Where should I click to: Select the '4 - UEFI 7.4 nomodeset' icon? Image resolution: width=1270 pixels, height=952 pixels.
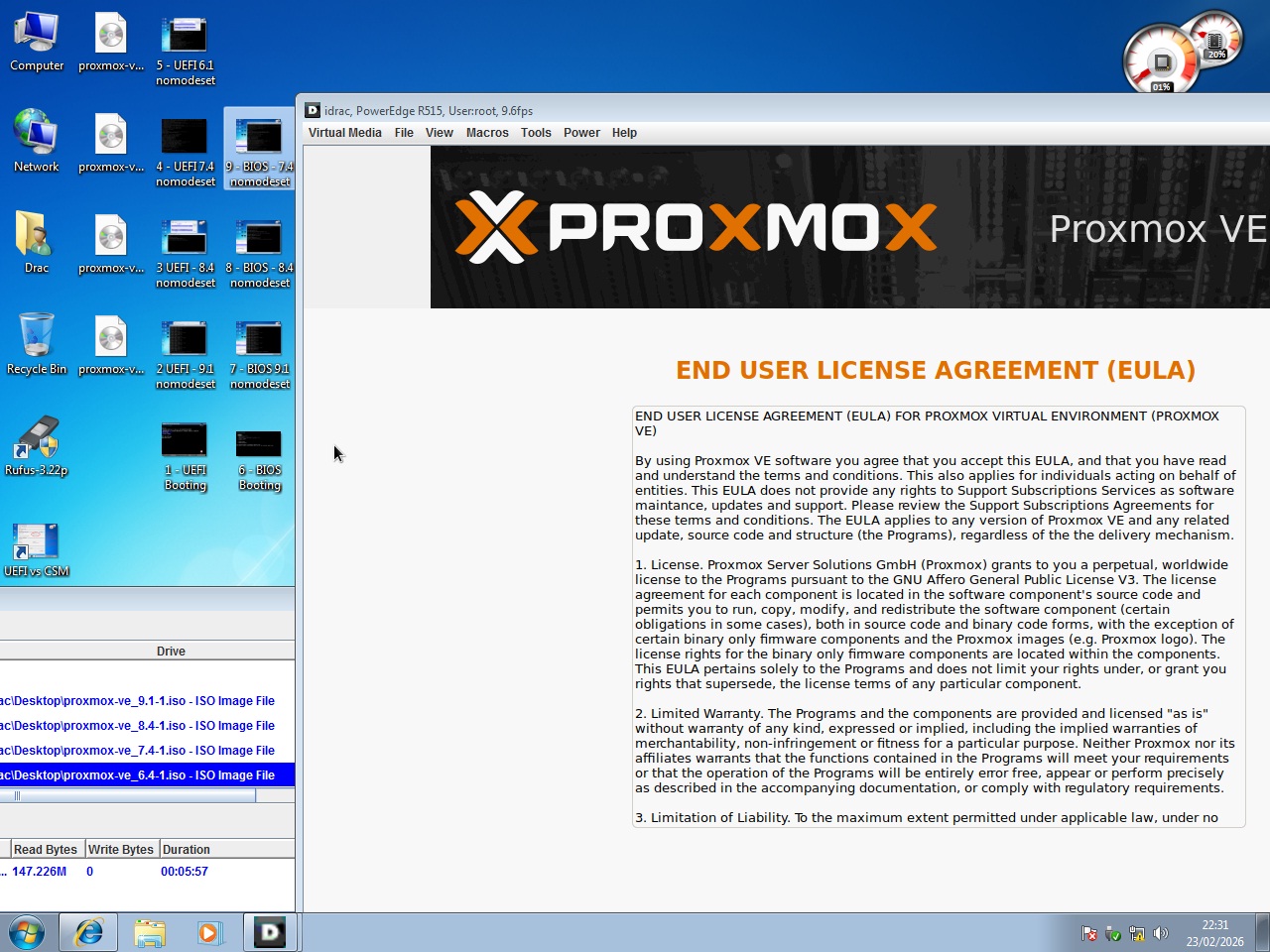(186, 151)
